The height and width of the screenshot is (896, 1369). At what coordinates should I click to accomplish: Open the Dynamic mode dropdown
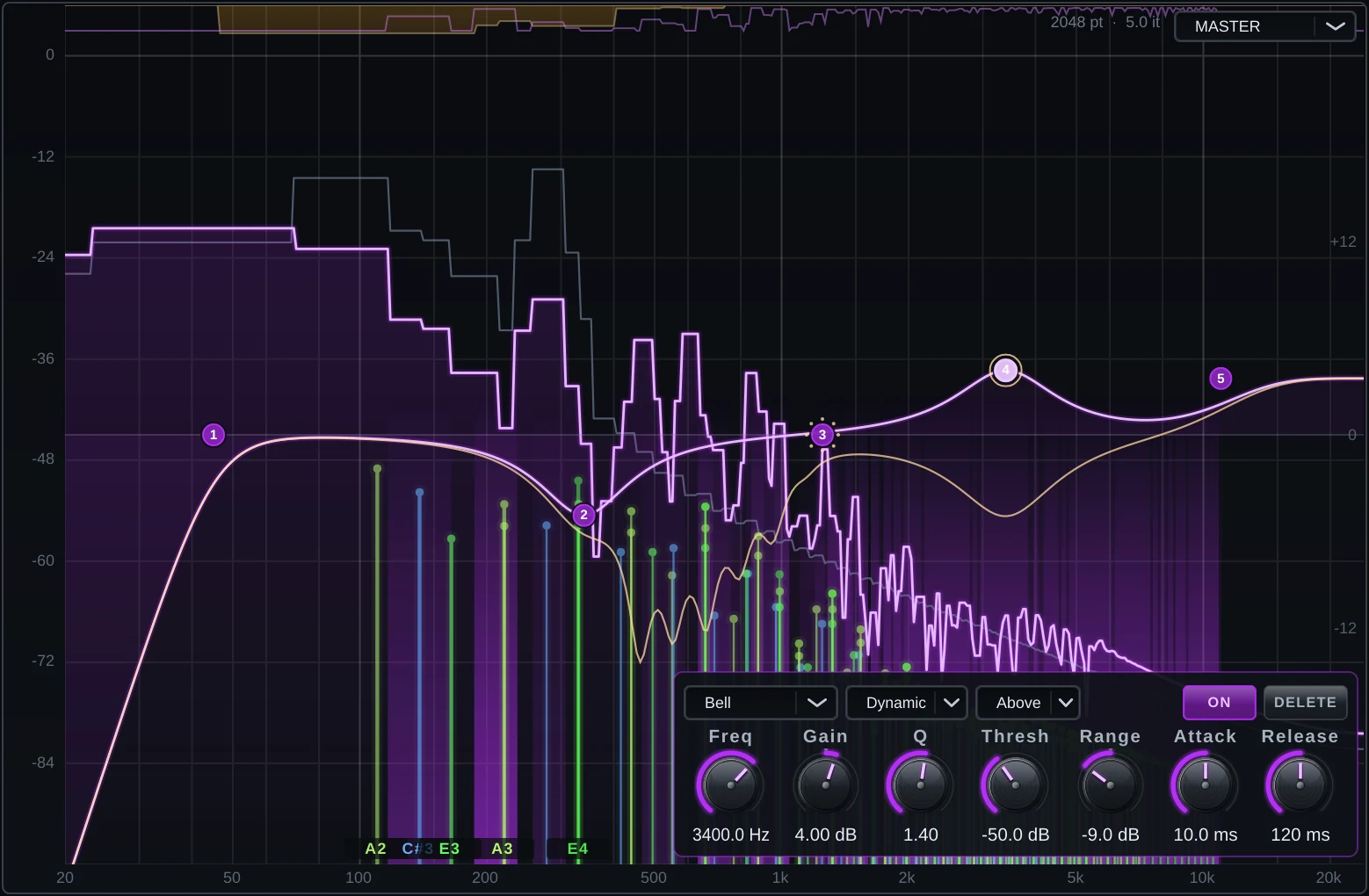(x=906, y=703)
